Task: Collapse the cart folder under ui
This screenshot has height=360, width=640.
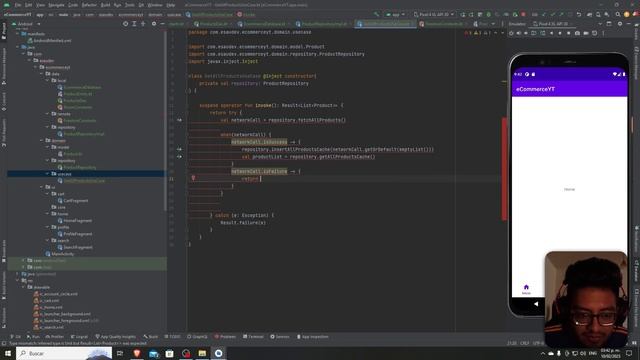Action: pyautogui.click(x=48, y=194)
